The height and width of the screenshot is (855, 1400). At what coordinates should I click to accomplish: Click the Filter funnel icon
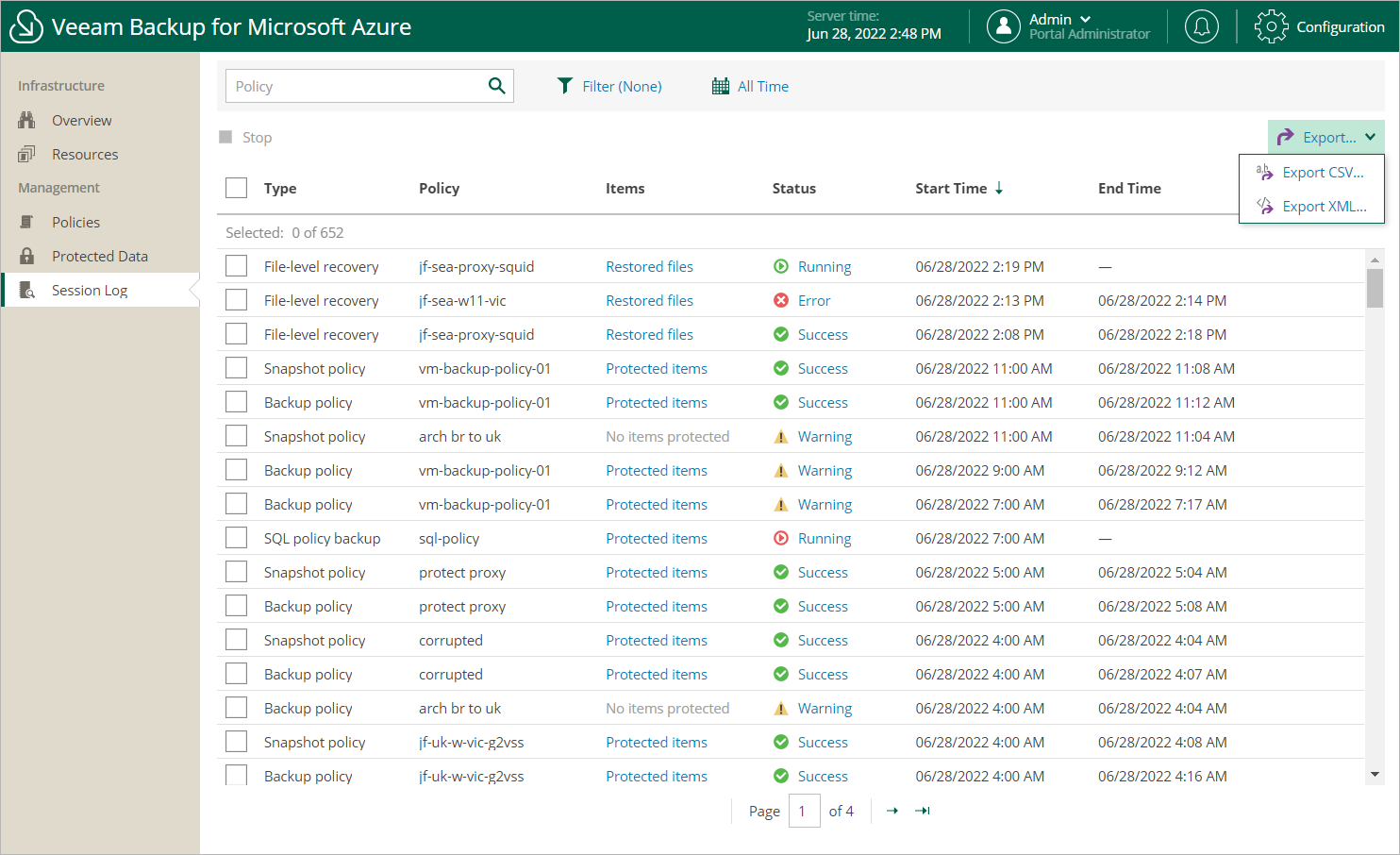(x=564, y=86)
